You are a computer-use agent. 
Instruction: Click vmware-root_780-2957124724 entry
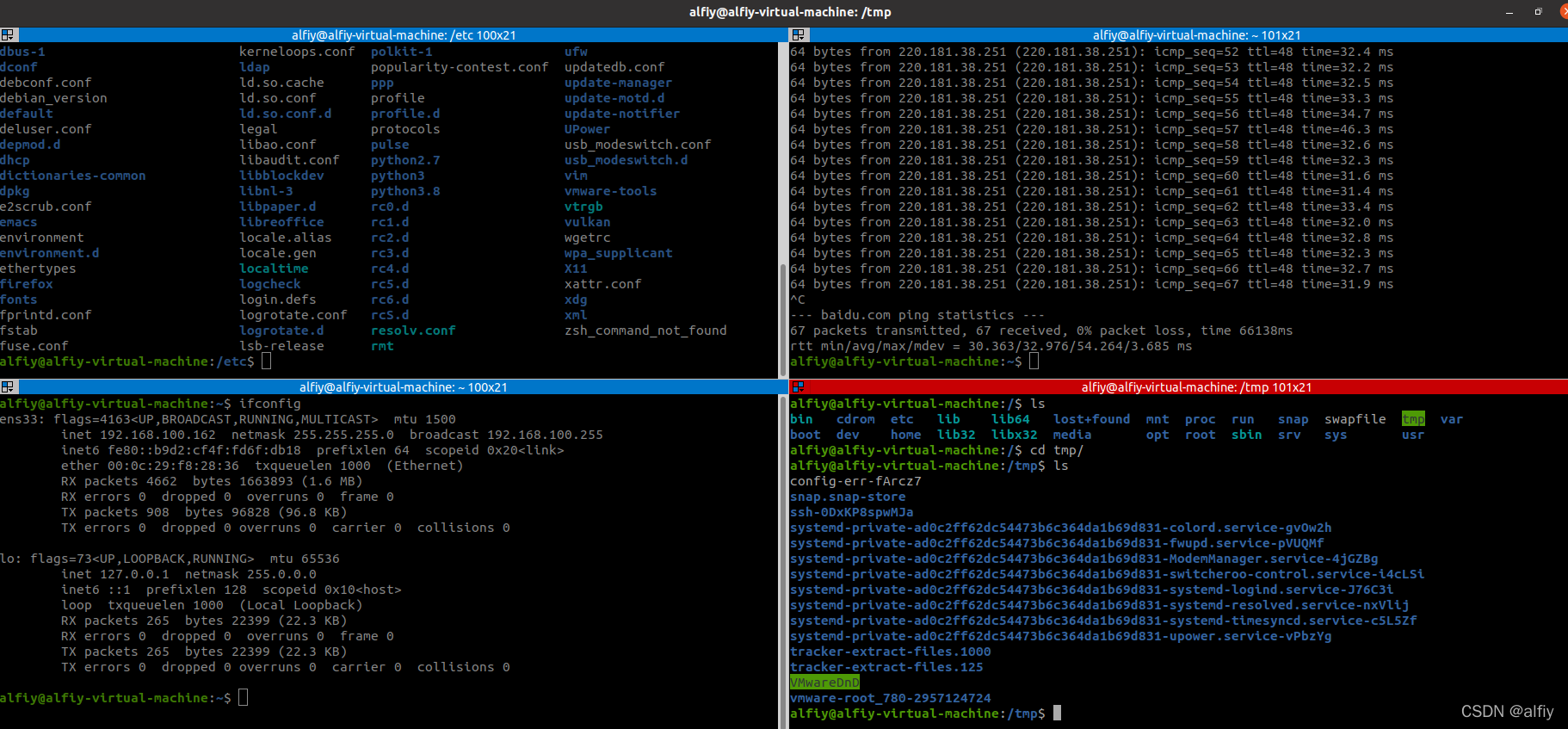[891, 698]
